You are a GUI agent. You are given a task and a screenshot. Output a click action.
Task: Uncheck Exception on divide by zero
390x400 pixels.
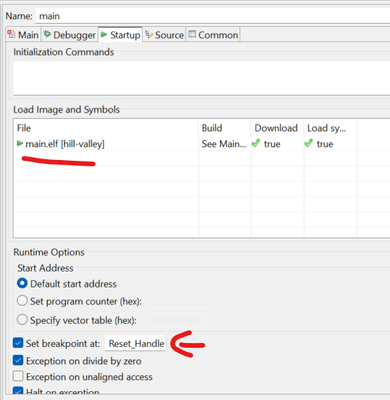tap(18, 361)
